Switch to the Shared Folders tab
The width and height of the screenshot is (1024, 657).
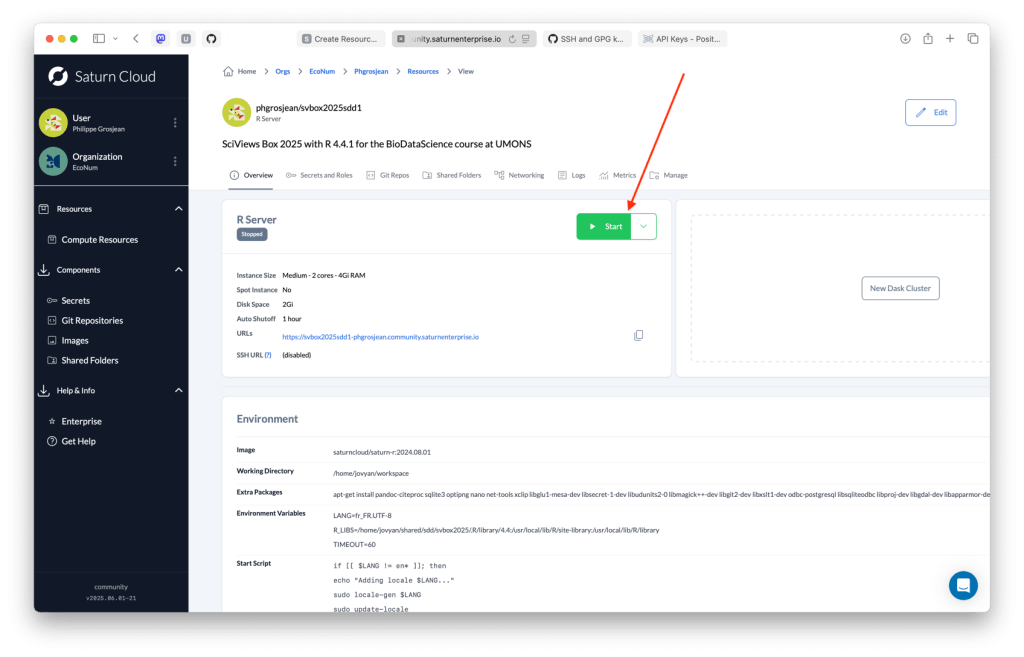pos(452,175)
